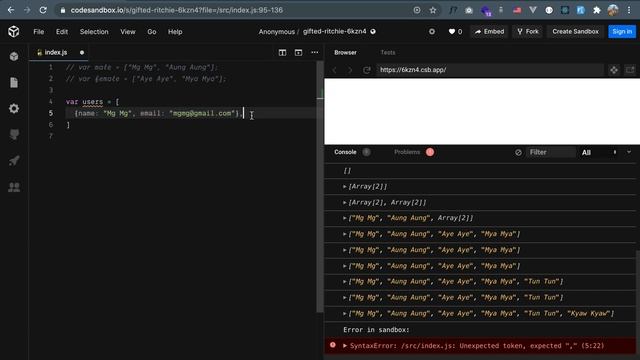Click the Chrome back arrow
Viewport: 640px width, 360px height.
pos(11,10)
